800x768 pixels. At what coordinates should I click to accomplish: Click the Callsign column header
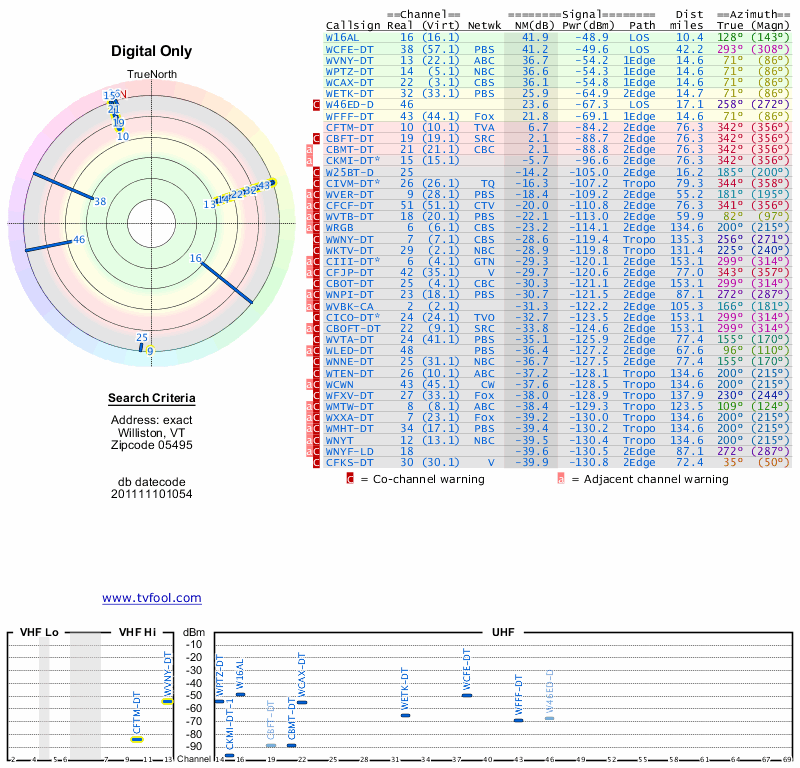353,25
